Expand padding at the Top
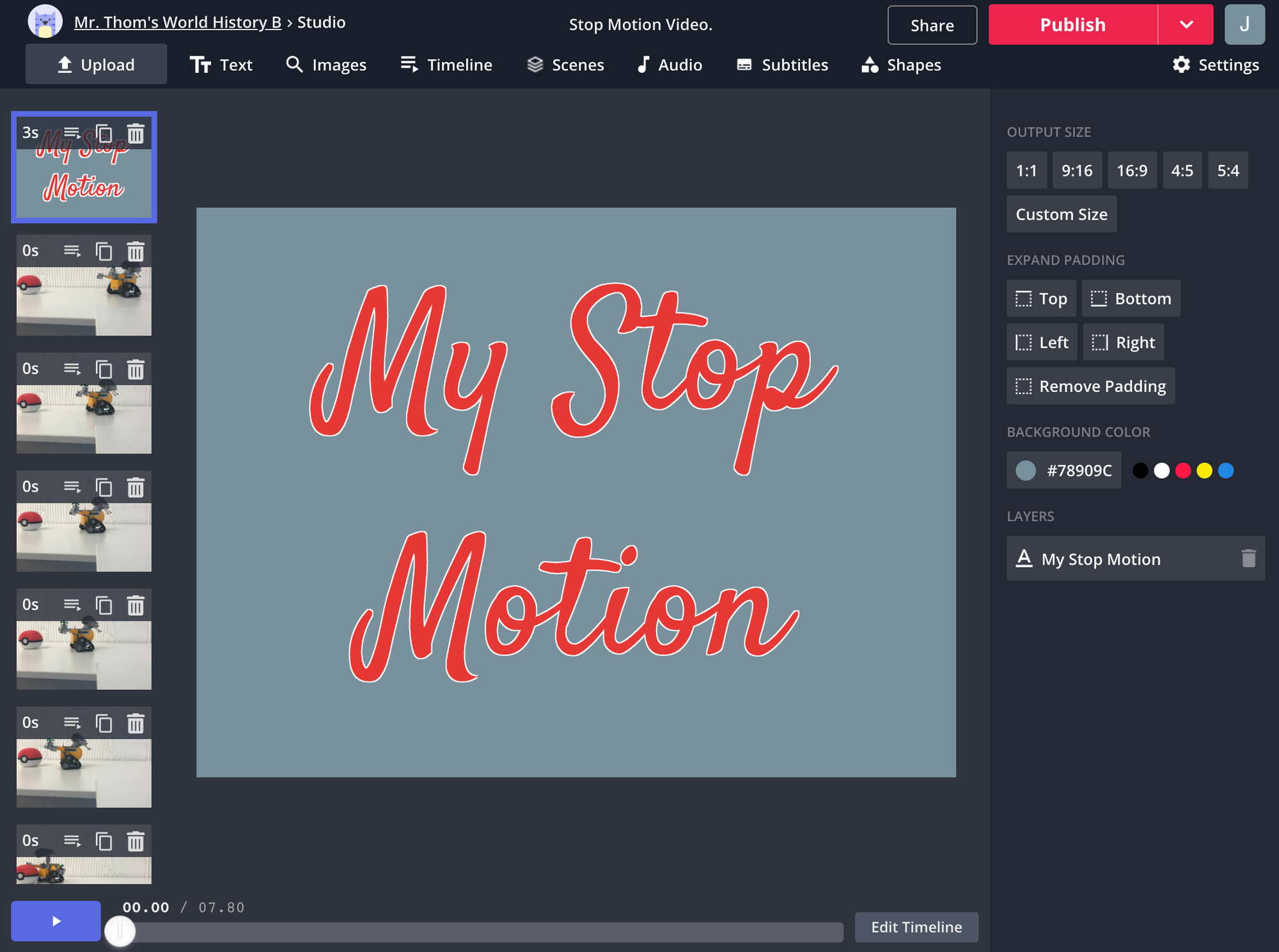1279x952 pixels. (1041, 299)
